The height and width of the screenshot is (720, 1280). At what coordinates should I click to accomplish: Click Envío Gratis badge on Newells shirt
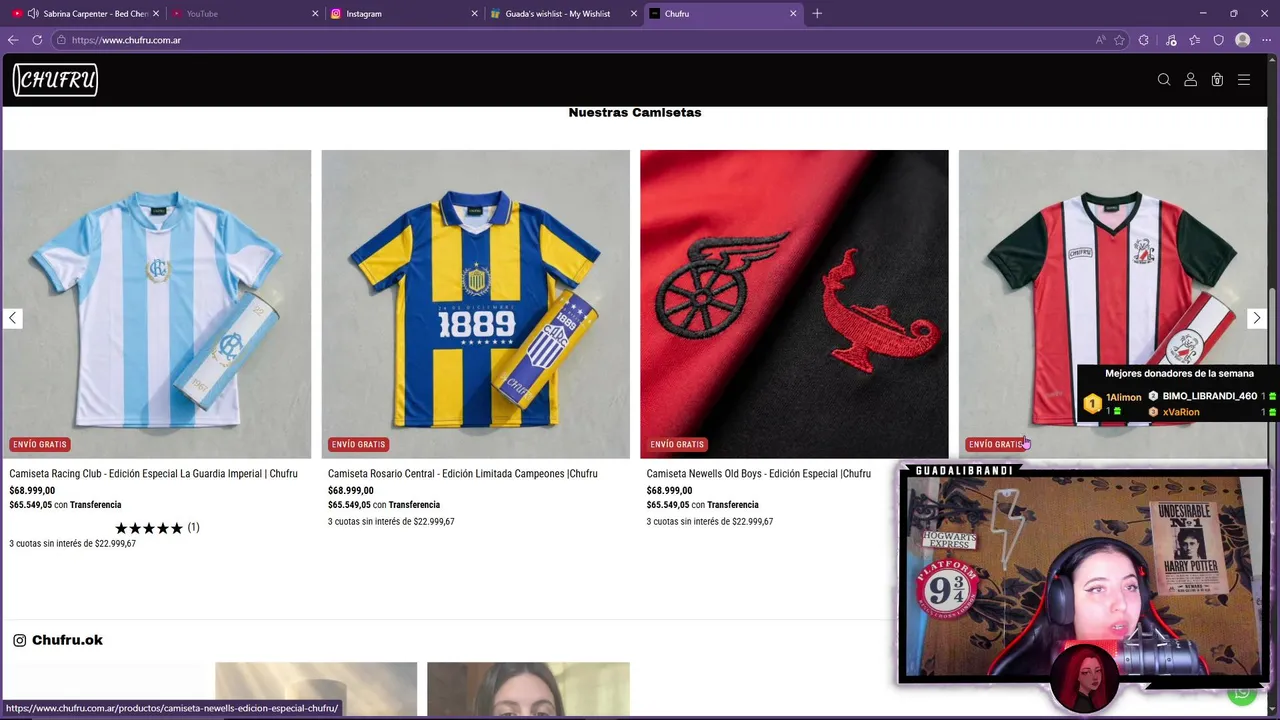pos(677,444)
